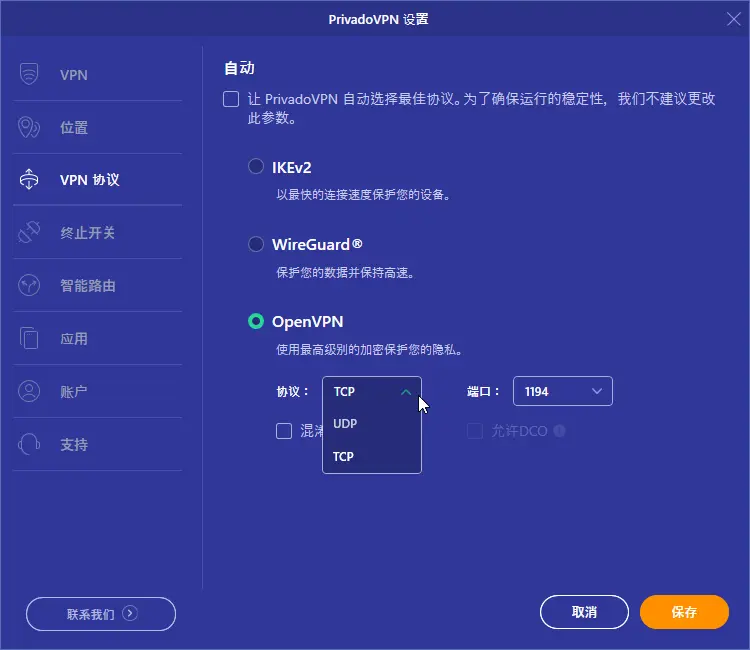Open the 位置 settings tab
Viewport: 750px width, 650px height.
98,127
